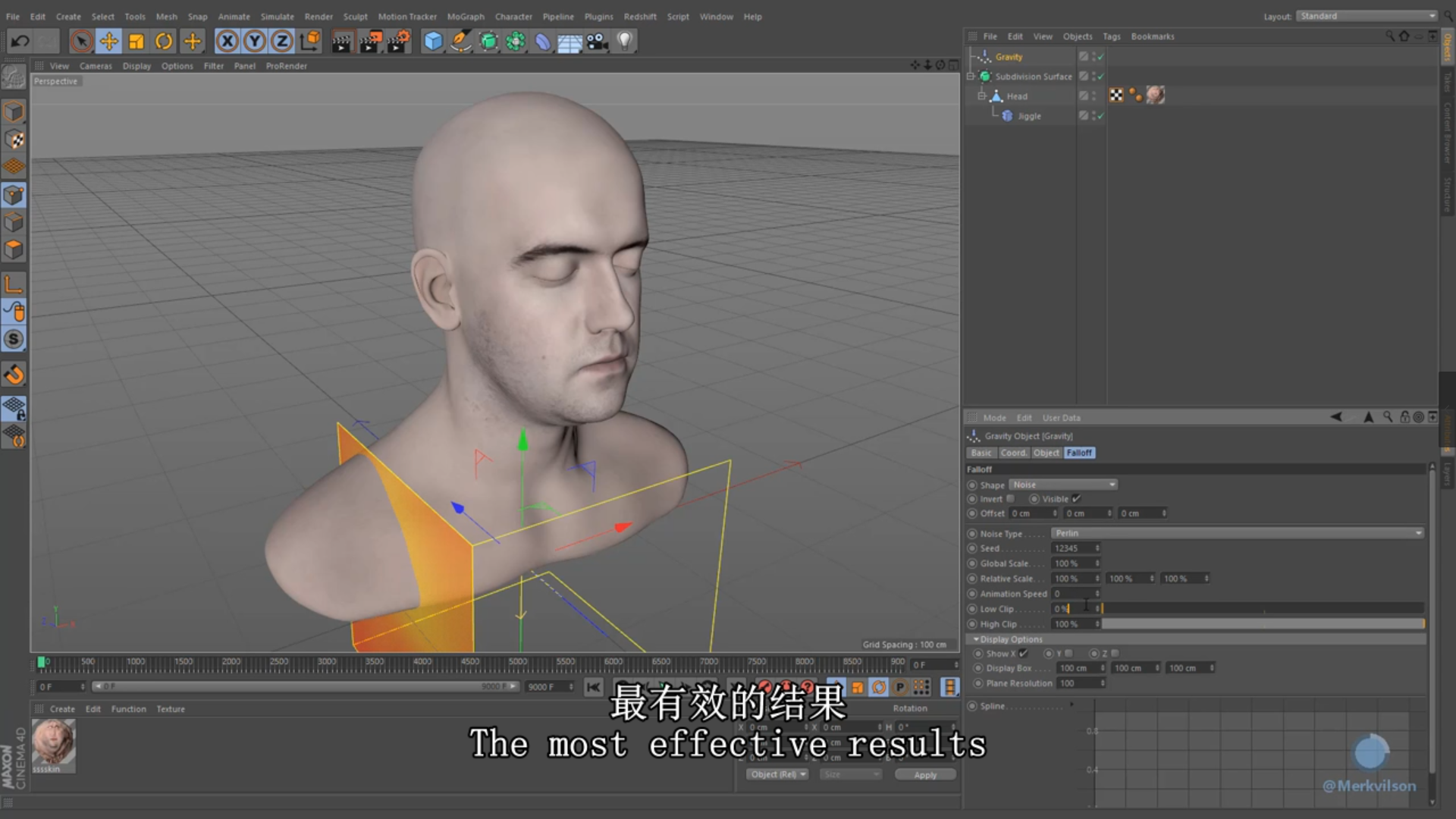This screenshot has height=819, width=1456.
Task: Open the Noise Type Perlin dropdown
Action: (1238, 533)
